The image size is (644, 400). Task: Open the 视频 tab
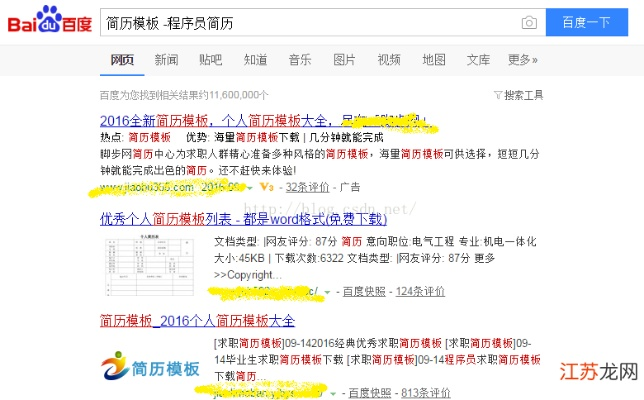(x=389, y=60)
